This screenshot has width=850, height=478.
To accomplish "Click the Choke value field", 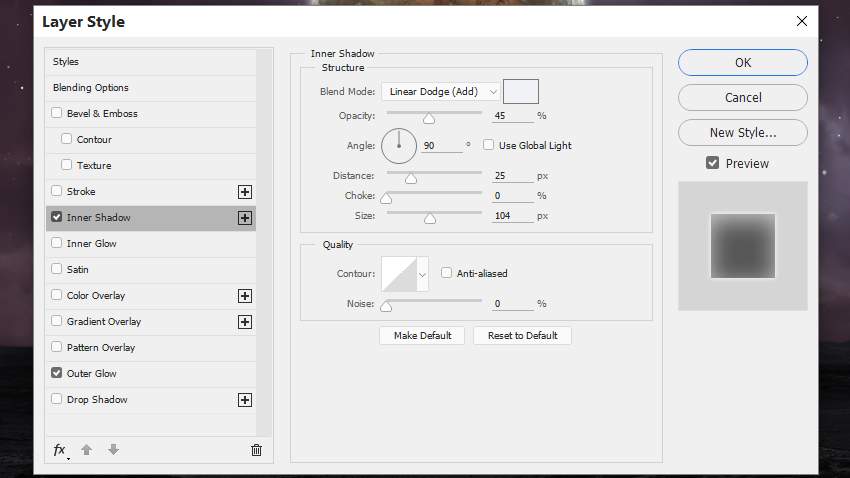I will [513, 196].
